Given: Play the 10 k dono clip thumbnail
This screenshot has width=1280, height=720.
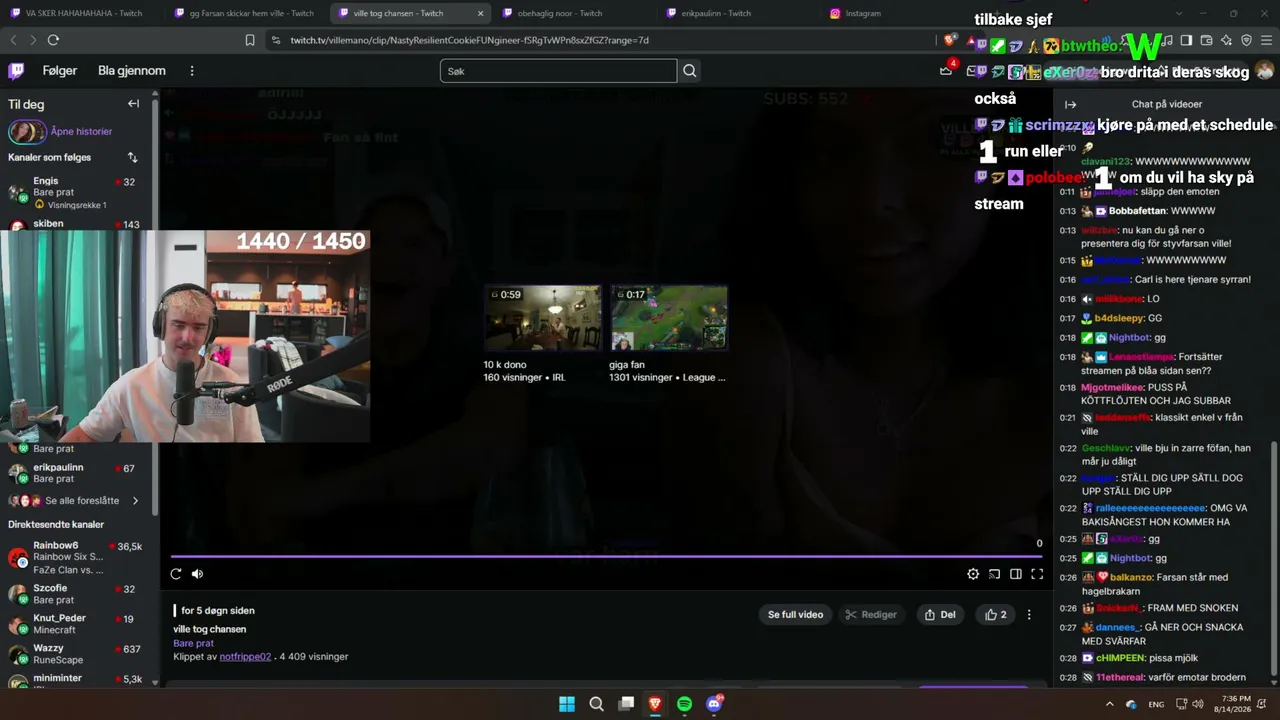Looking at the screenshot, I should coord(543,318).
